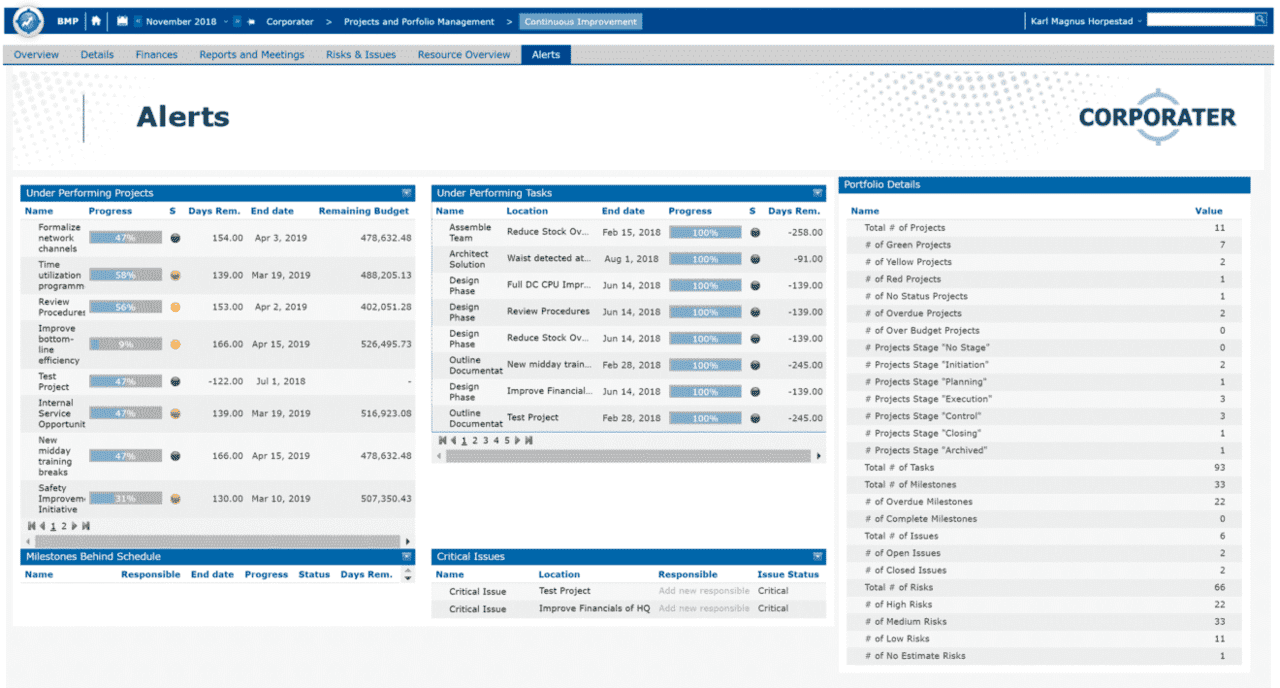Click status icon for the Review Procedures project
Image resolution: width=1280 pixels, height=688 pixels.
click(175, 308)
